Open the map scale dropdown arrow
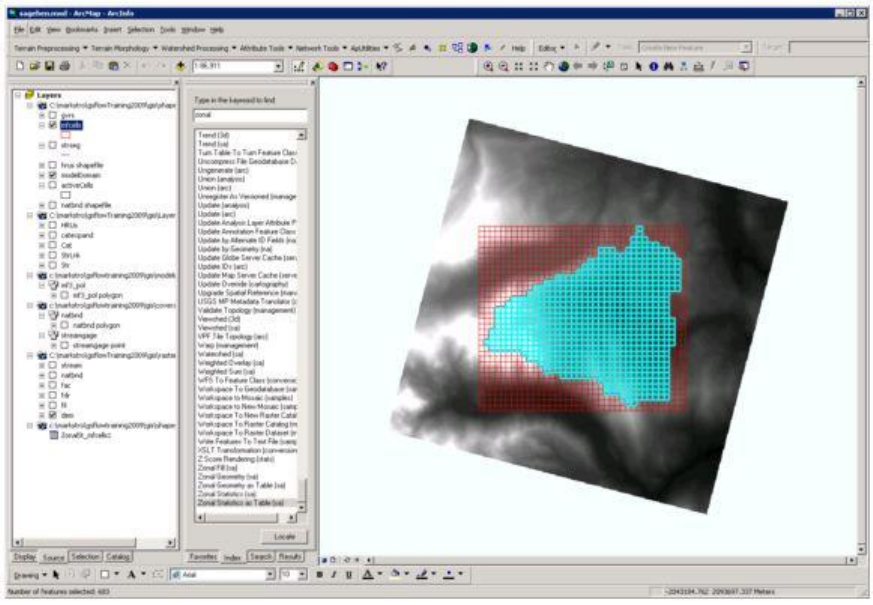Image resolution: width=873 pixels, height=605 pixels. 278,67
